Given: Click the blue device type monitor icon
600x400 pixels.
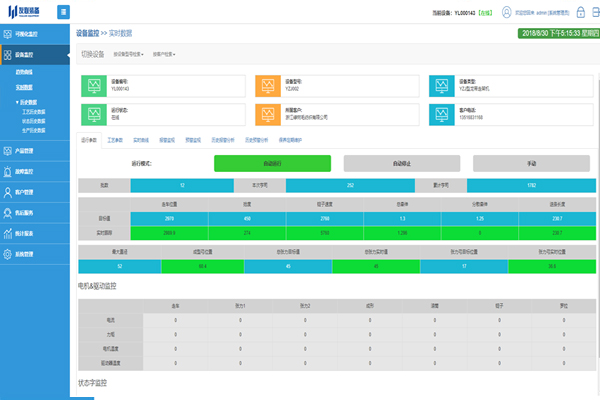Looking at the screenshot, I should click(444, 85).
